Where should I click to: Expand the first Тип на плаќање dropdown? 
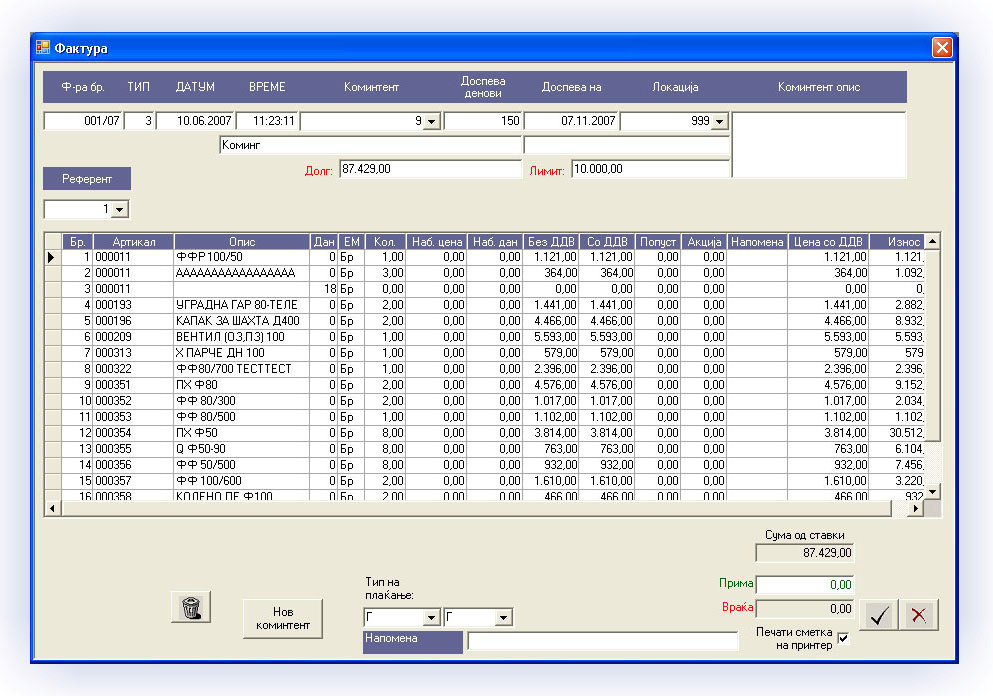tap(431, 618)
